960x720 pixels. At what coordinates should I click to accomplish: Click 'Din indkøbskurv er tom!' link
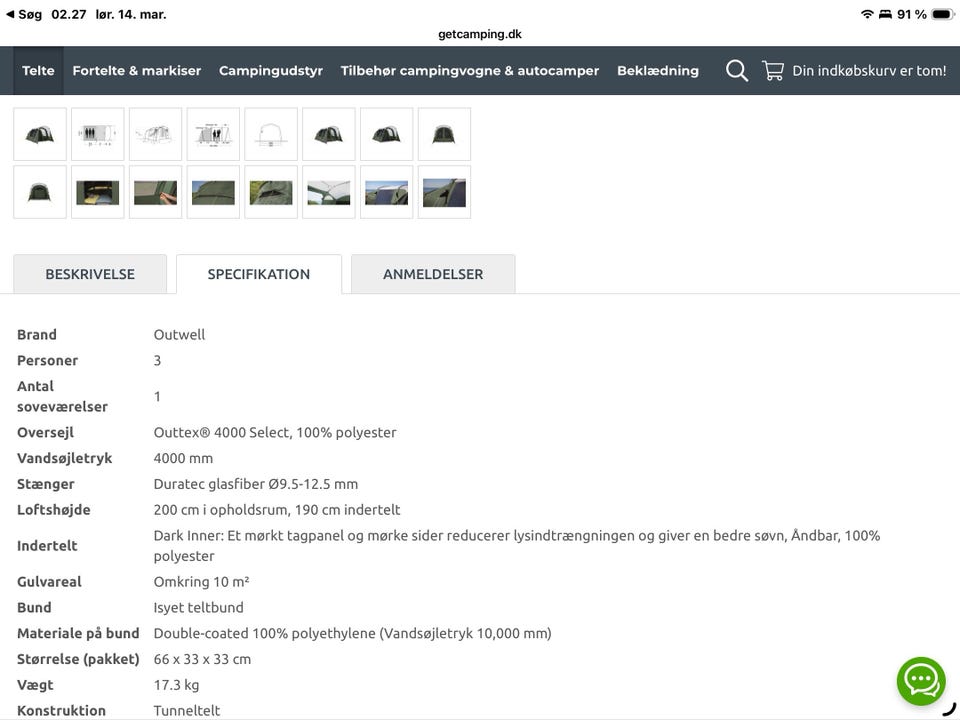click(869, 70)
